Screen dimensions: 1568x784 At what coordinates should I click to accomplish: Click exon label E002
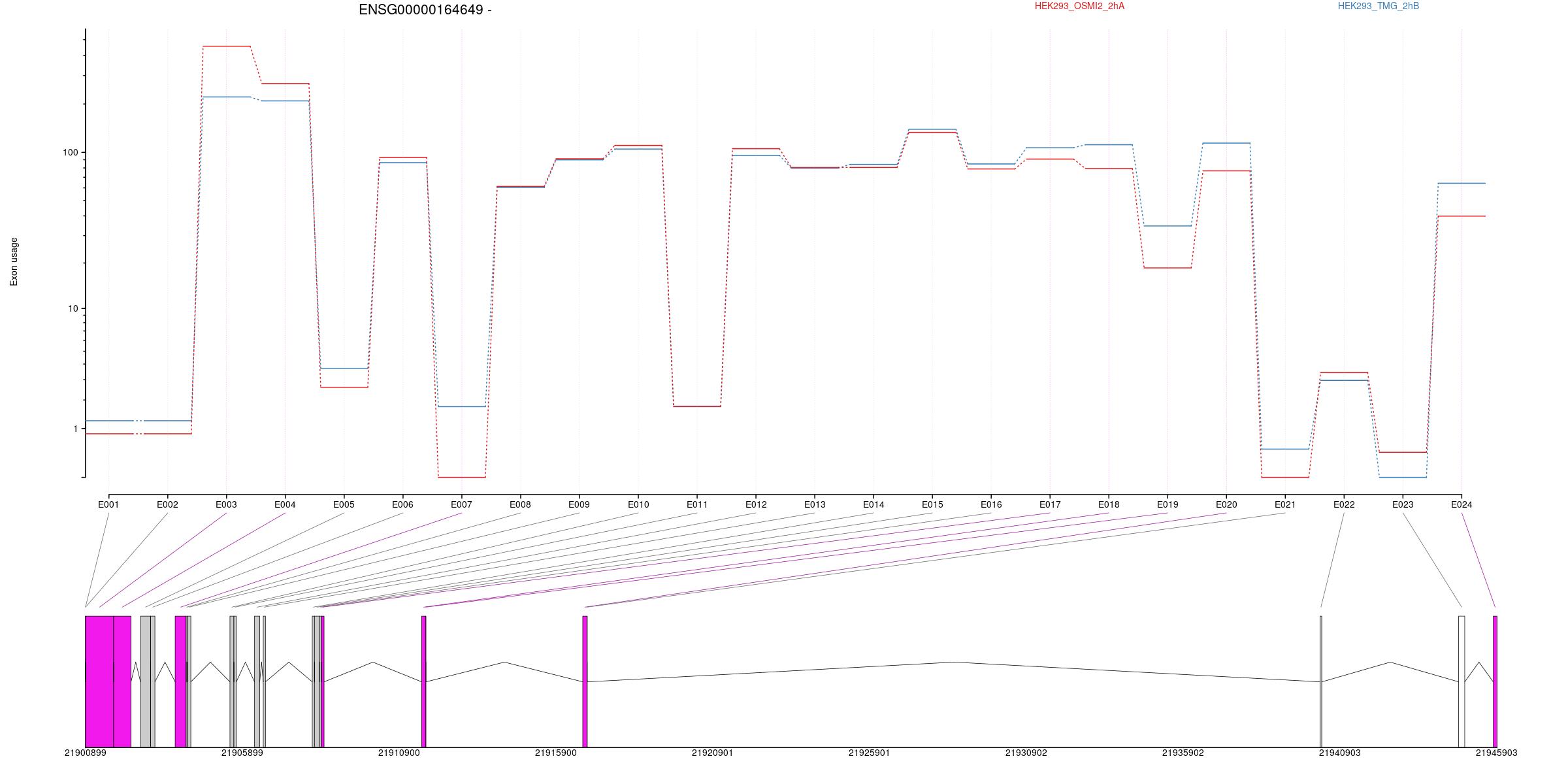point(167,504)
